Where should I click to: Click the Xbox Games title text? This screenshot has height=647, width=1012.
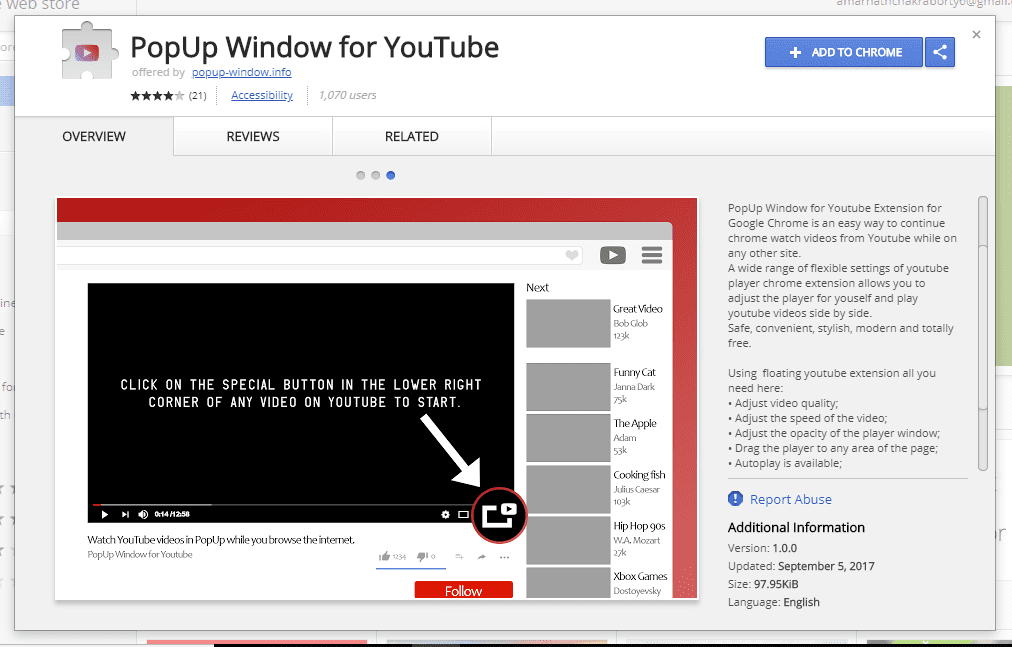pos(640,576)
